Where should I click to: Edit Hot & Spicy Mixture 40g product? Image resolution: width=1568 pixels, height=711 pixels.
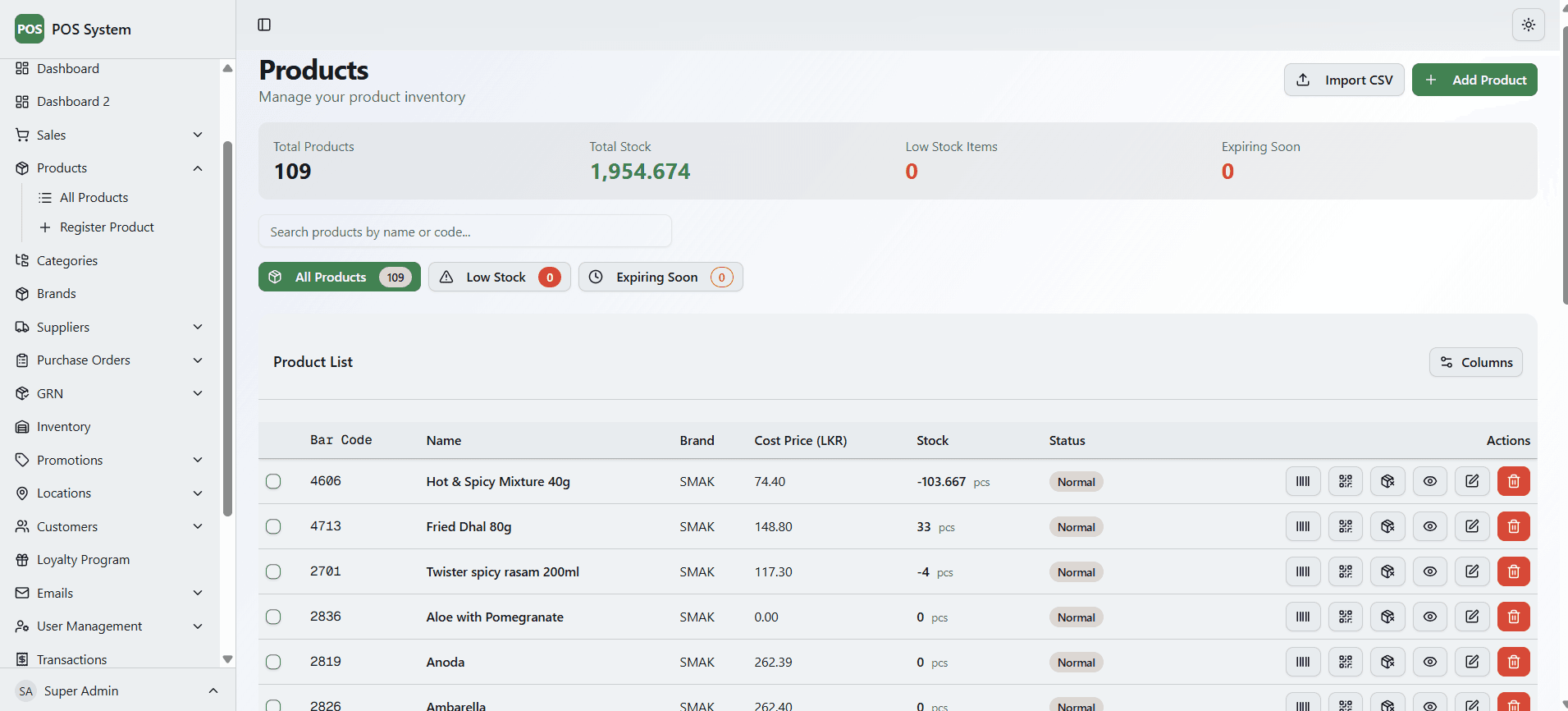1472,481
